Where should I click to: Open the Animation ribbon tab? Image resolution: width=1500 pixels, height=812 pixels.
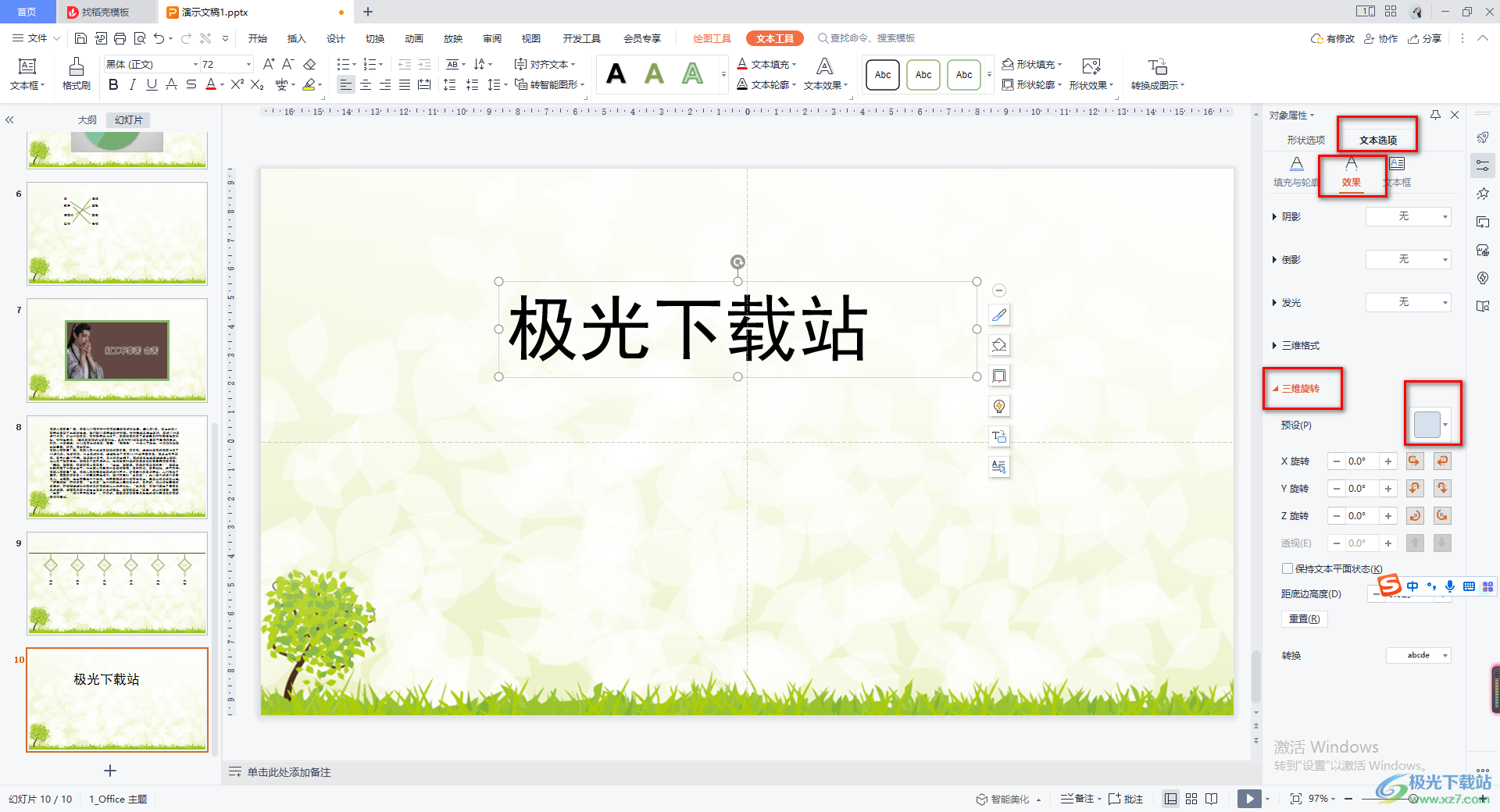click(414, 38)
